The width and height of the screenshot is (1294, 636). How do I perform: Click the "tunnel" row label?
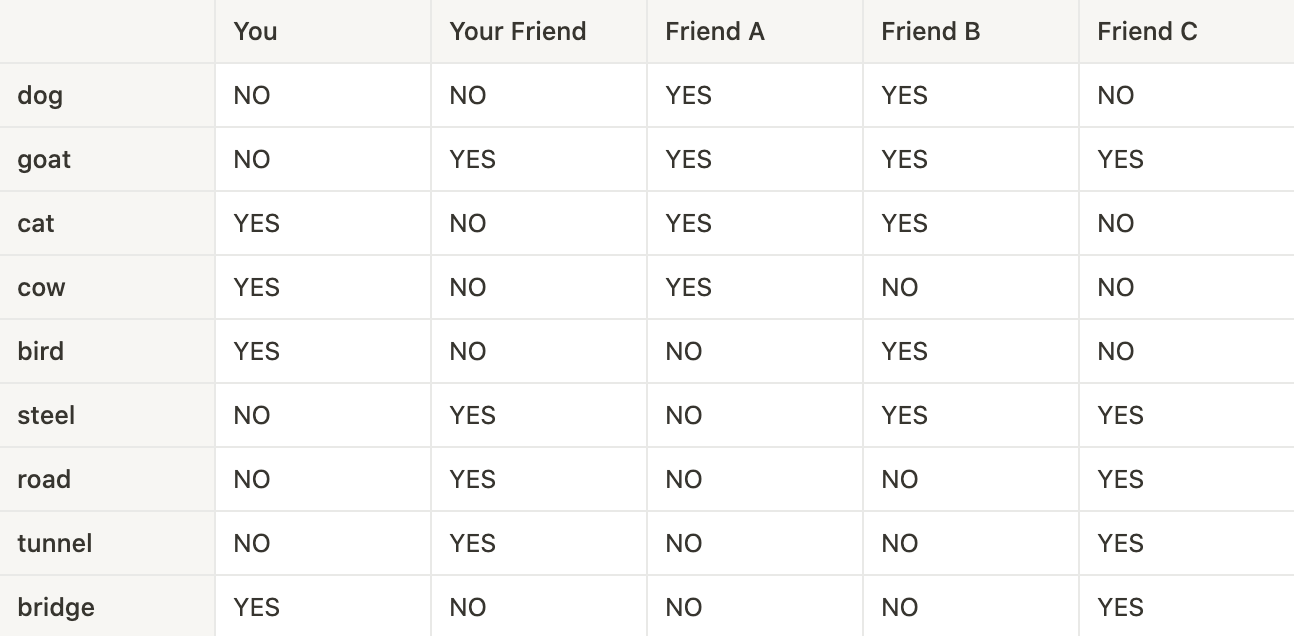54,543
